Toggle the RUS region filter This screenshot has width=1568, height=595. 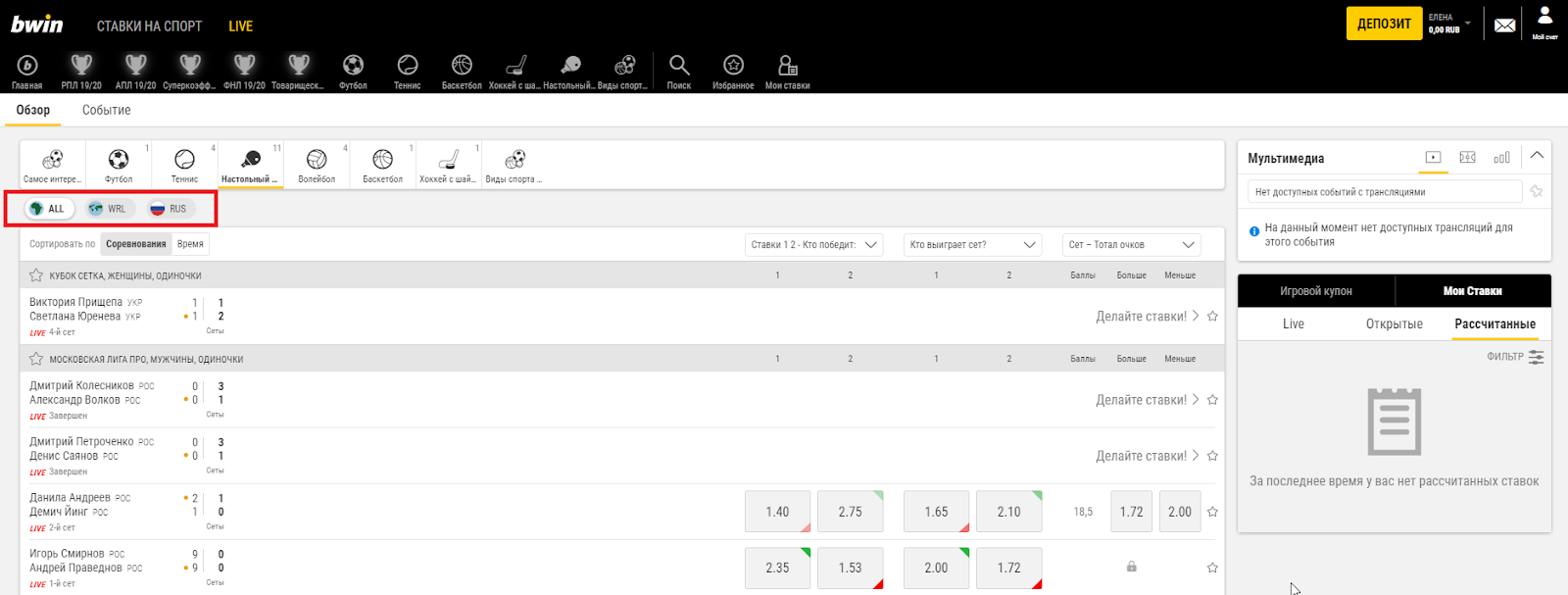pos(170,209)
